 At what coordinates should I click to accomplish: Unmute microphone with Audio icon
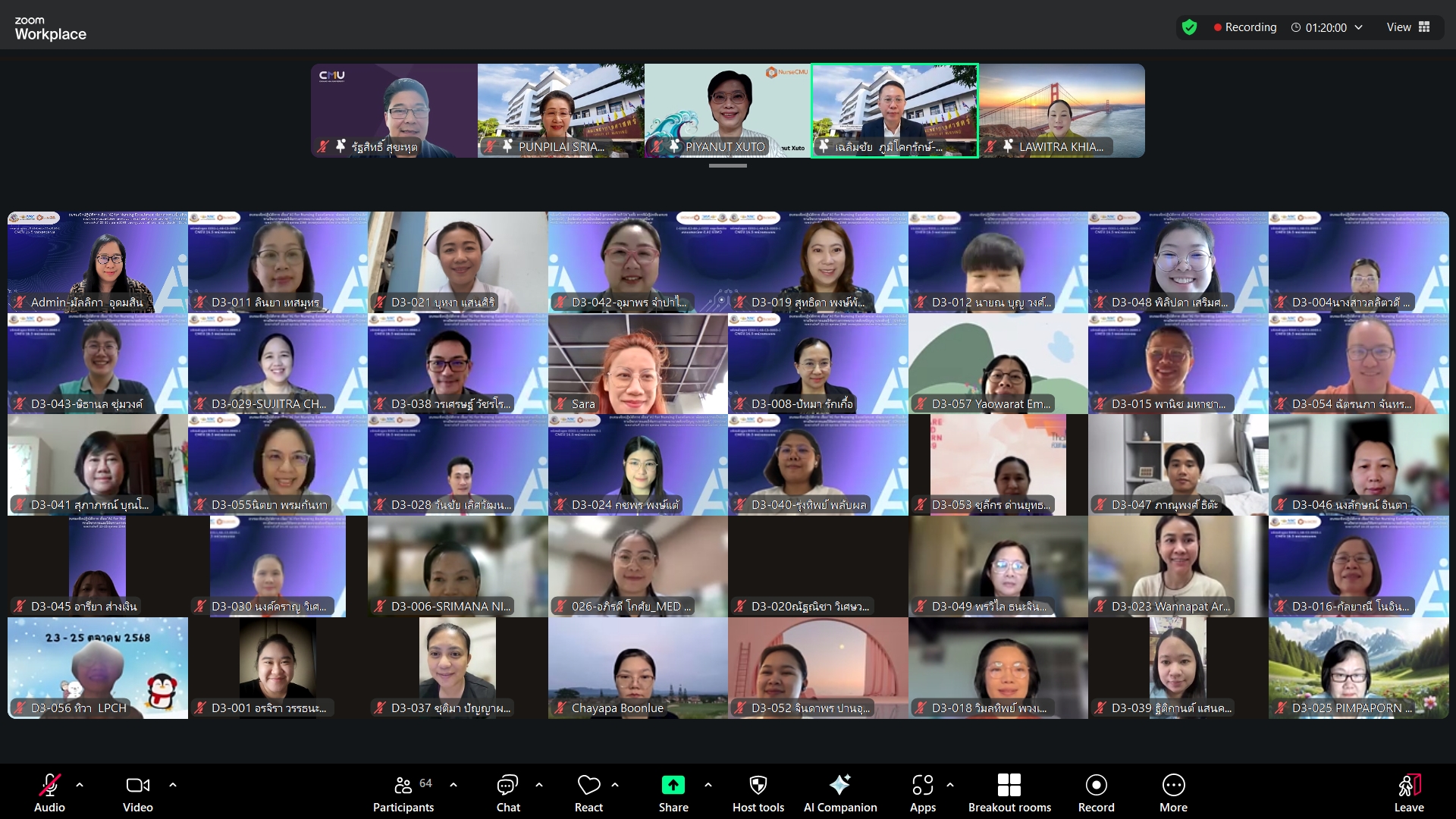49,786
